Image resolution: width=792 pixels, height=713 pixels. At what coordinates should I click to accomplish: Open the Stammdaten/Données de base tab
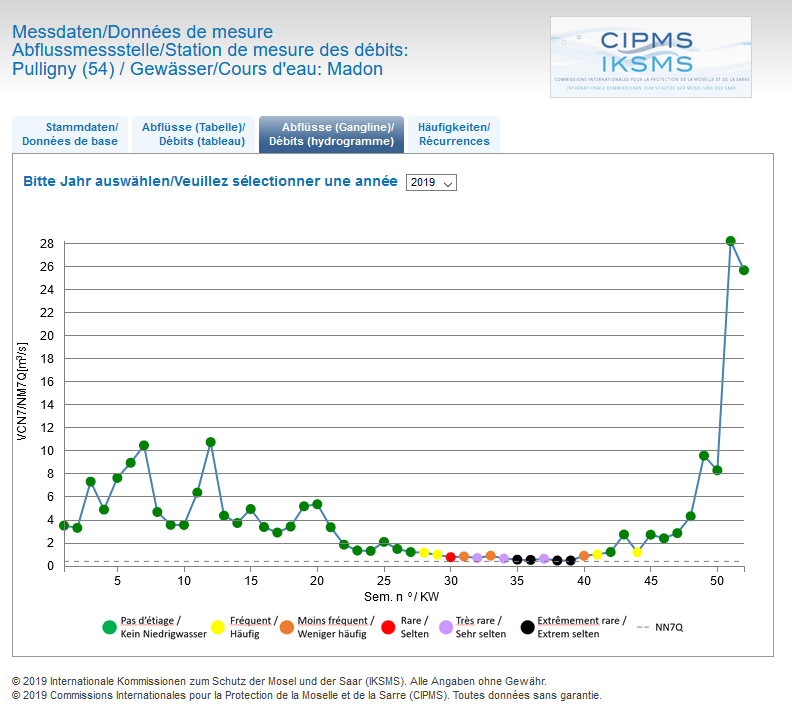click(x=70, y=134)
